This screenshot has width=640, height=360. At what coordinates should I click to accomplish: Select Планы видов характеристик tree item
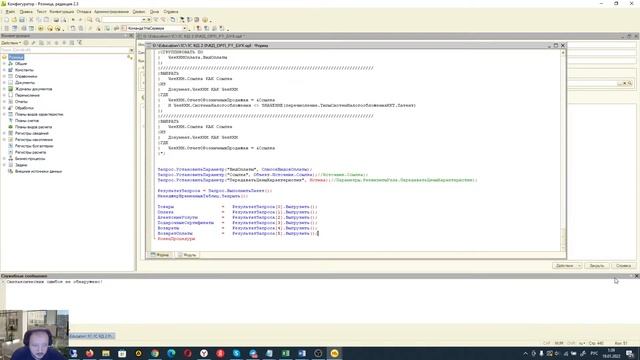pyautogui.click(x=39, y=114)
